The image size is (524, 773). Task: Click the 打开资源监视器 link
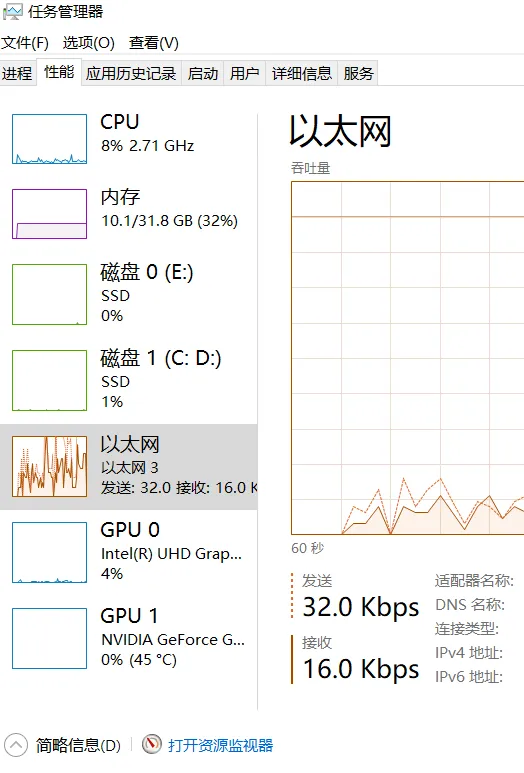tap(220, 745)
